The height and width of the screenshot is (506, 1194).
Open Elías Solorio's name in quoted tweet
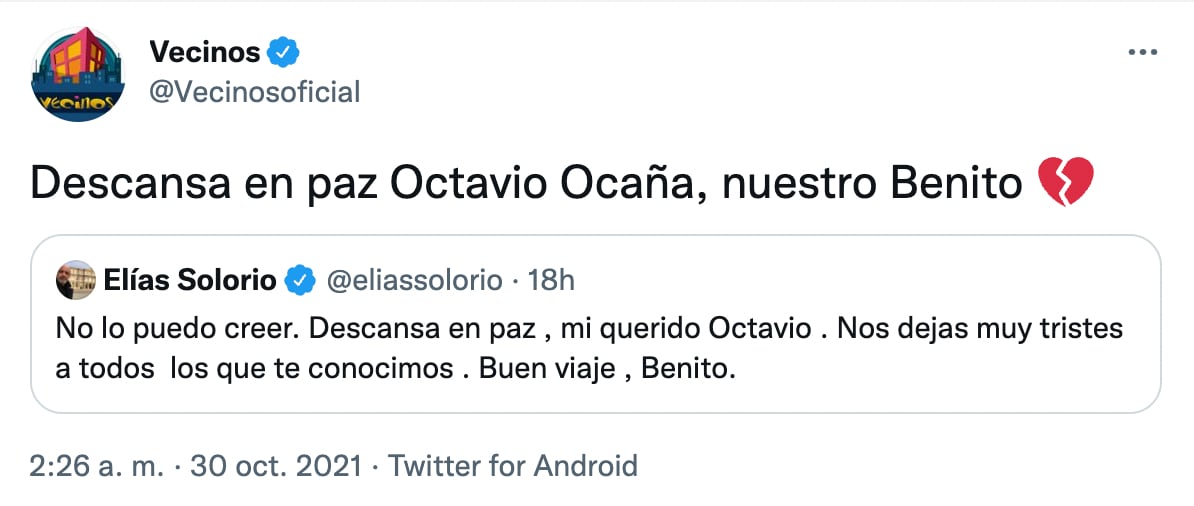click(x=190, y=281)
